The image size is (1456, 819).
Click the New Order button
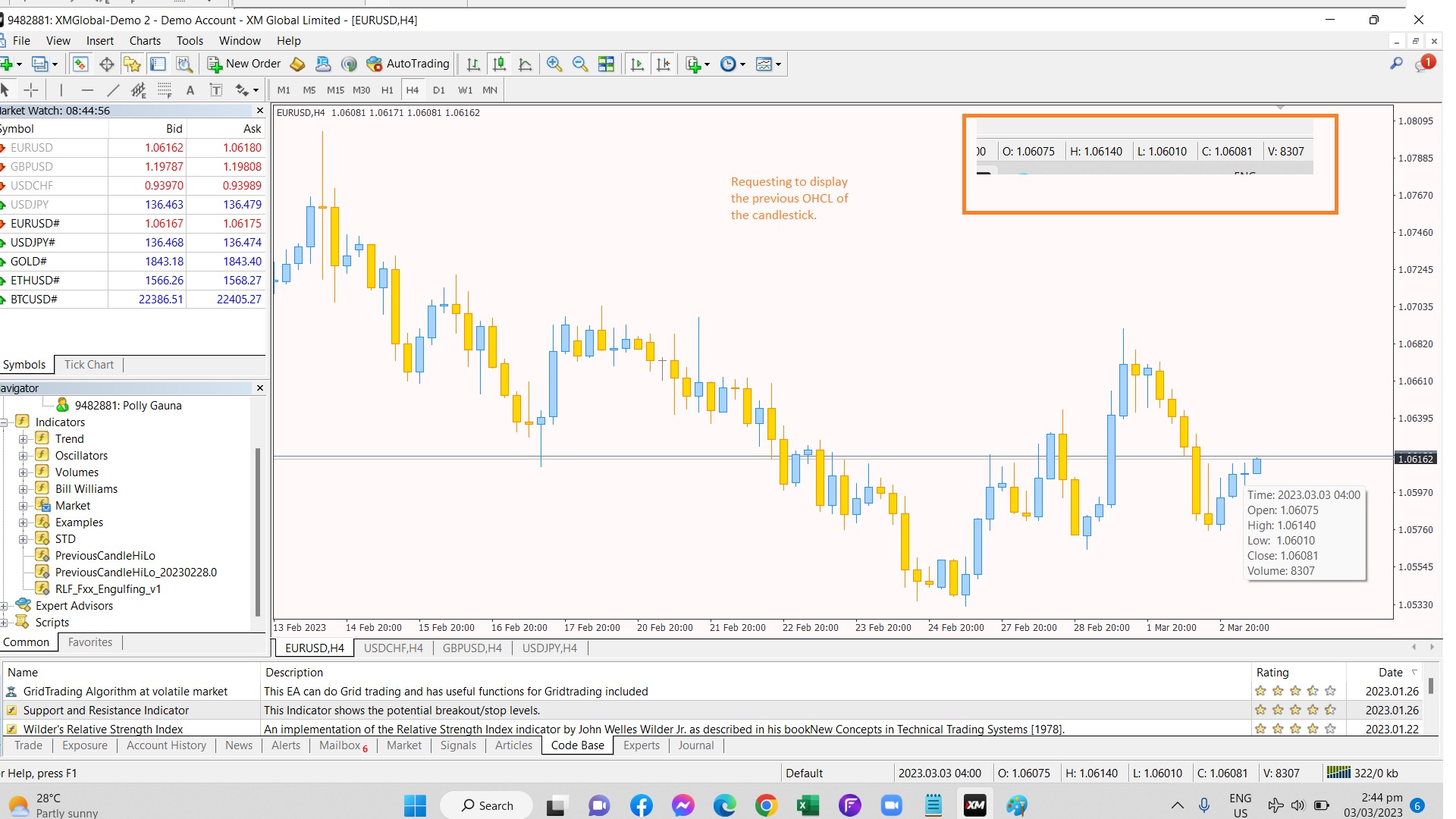[x=244, y=64]
